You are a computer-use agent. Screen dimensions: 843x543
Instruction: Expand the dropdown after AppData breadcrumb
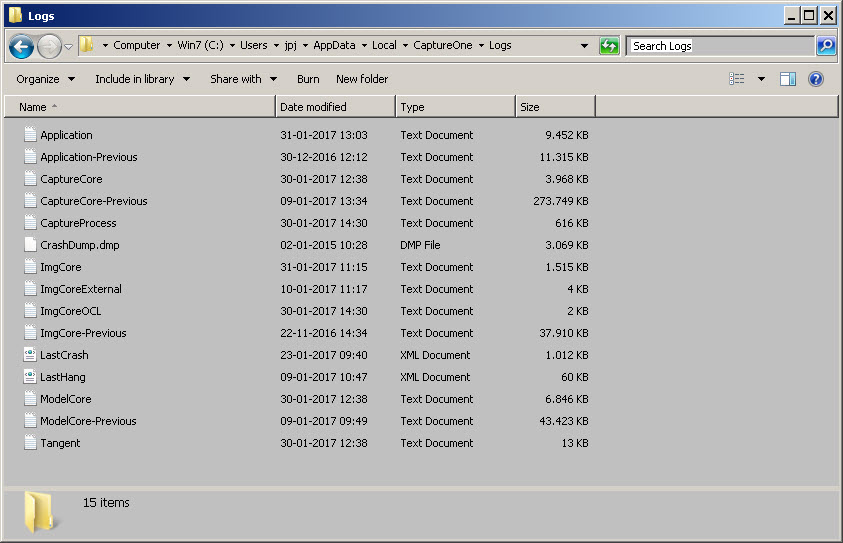[x=365, y=46]
